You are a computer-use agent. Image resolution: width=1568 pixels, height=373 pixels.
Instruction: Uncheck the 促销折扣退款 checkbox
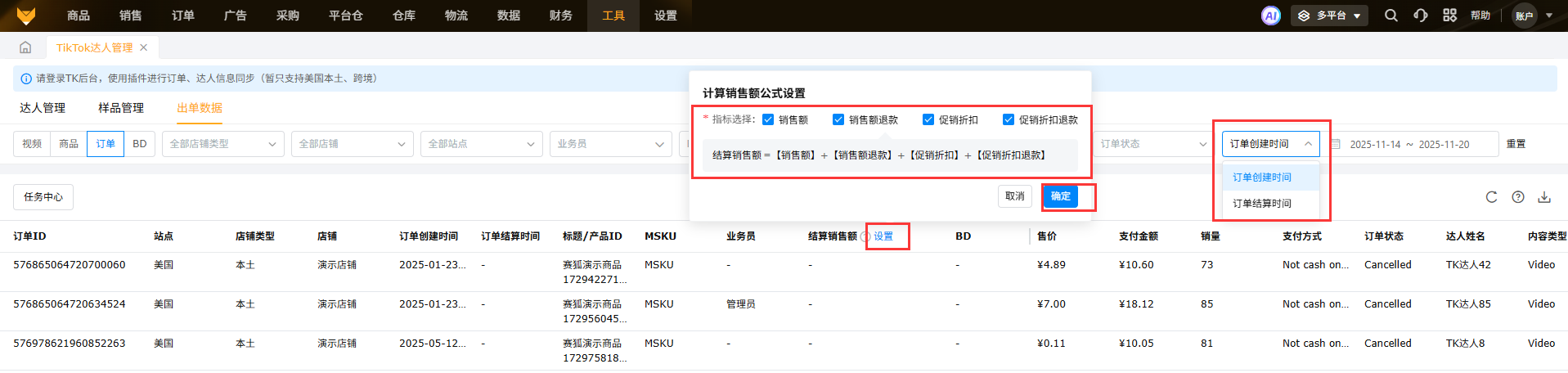coord(1009,119)
